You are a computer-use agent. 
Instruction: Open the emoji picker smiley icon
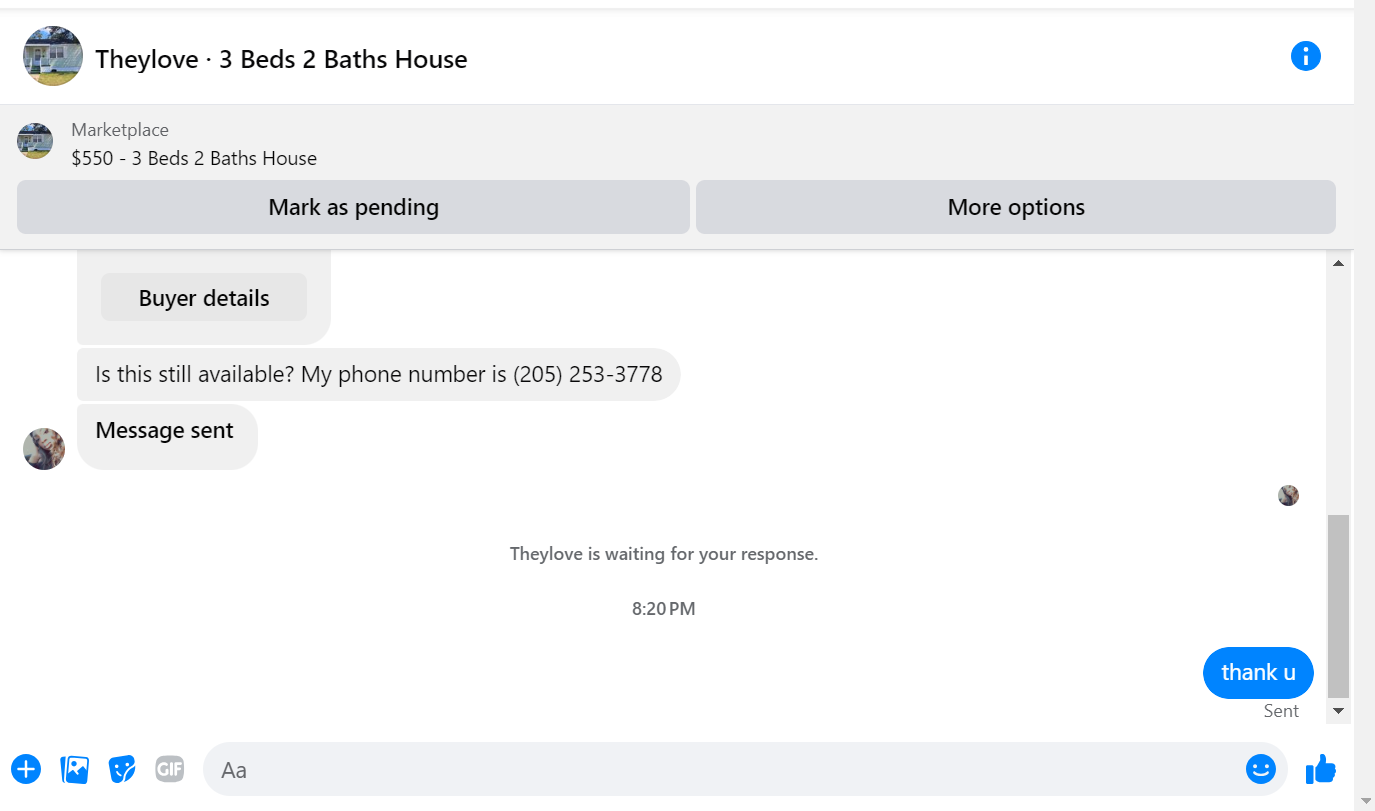(x=1261, y=769)
